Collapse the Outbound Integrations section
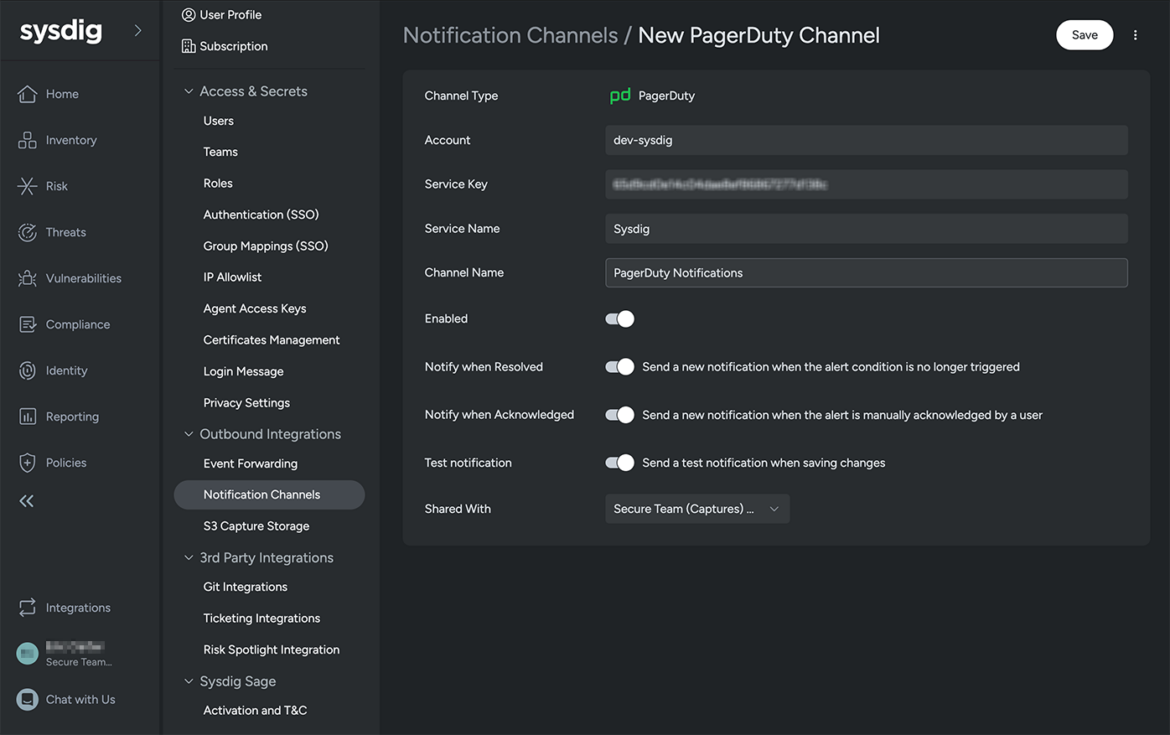 [189, 434]
